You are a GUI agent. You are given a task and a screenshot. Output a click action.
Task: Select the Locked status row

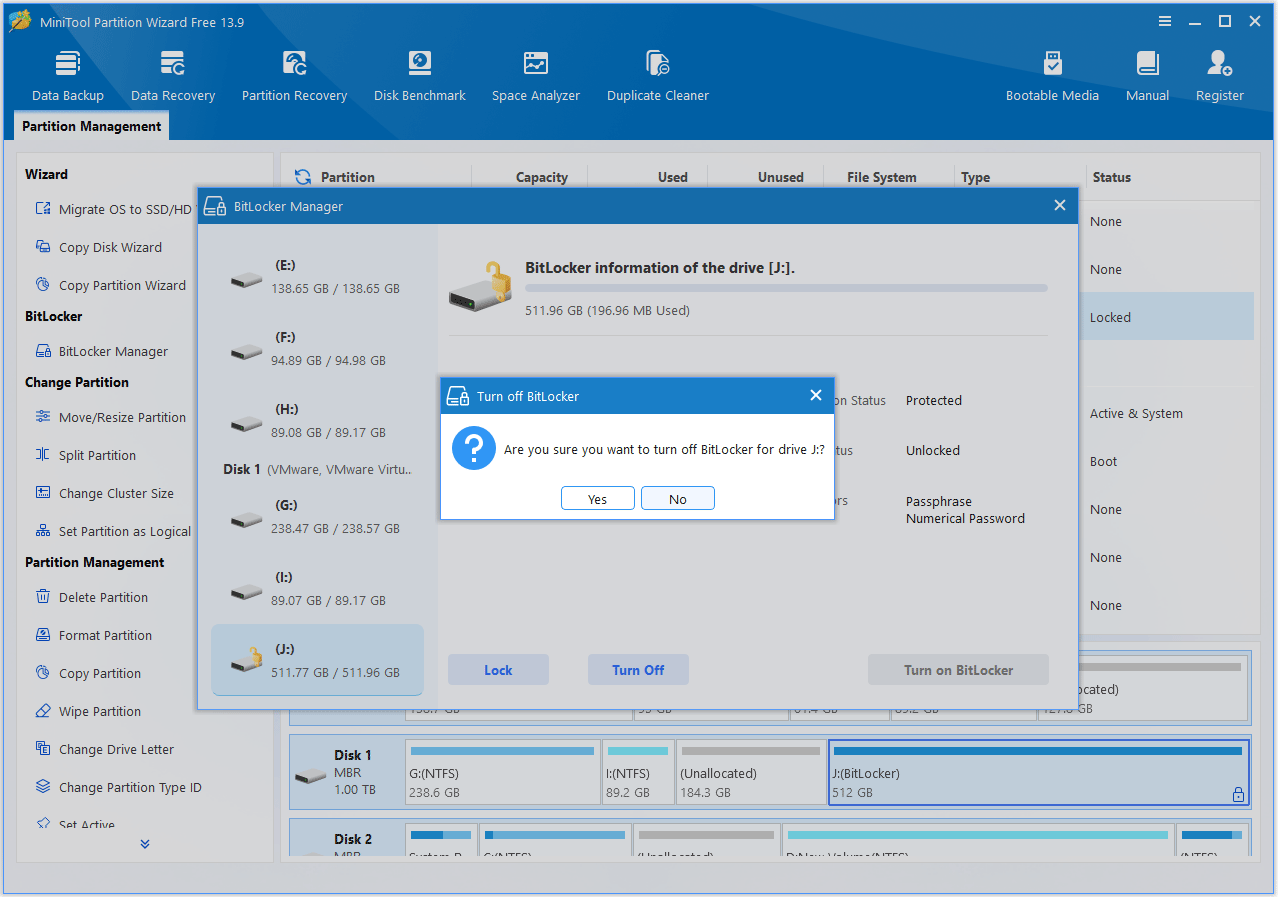click(1166, 317)
